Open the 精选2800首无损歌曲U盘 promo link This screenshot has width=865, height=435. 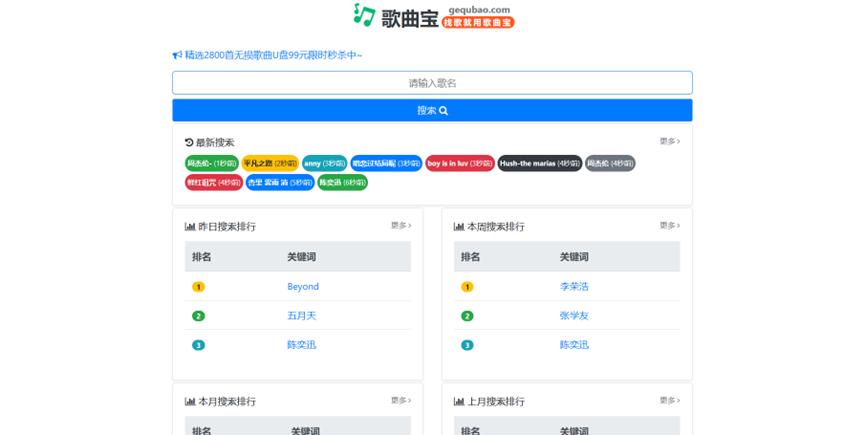273,55
